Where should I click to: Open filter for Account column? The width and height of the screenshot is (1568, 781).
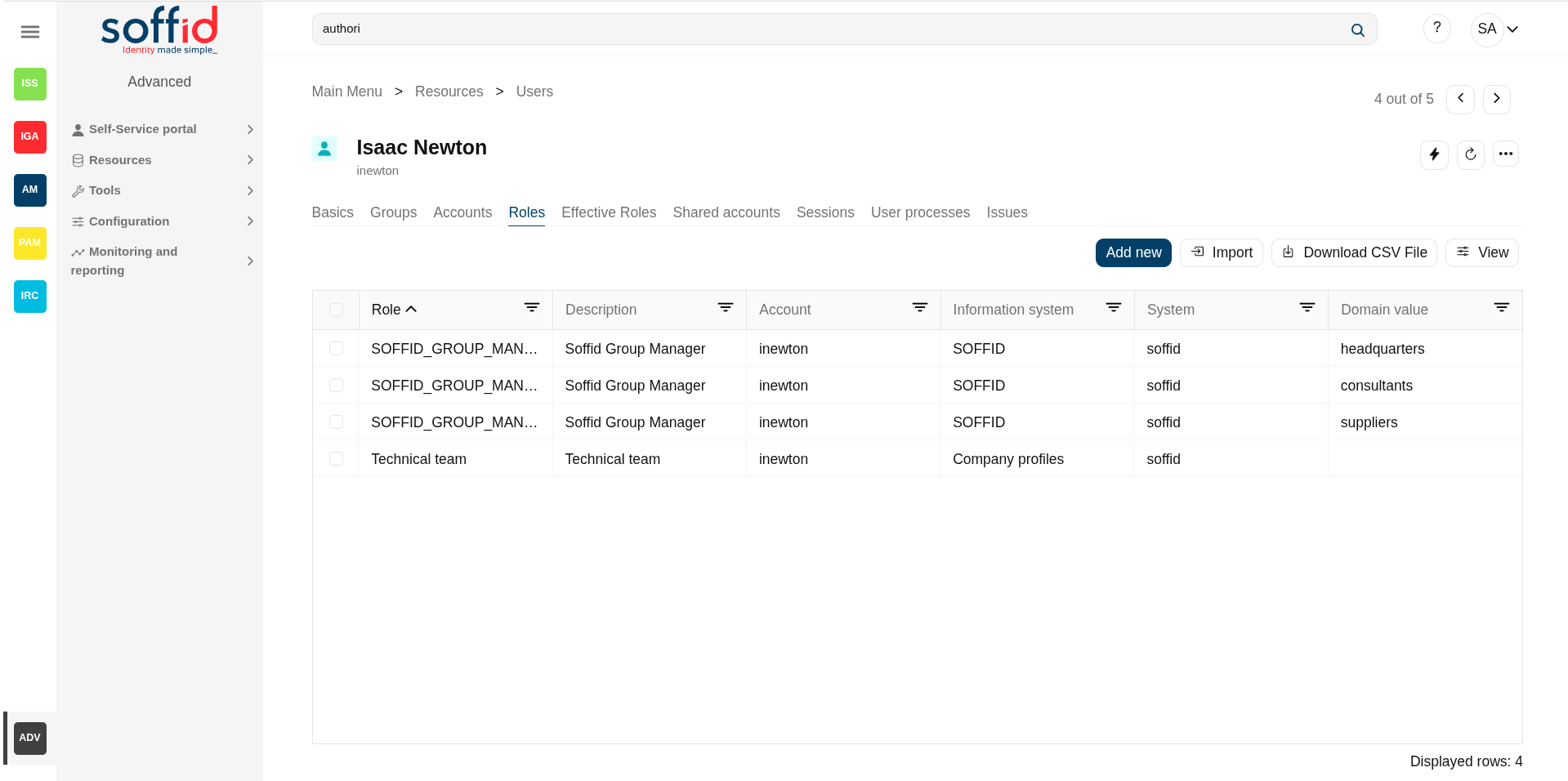920,308
